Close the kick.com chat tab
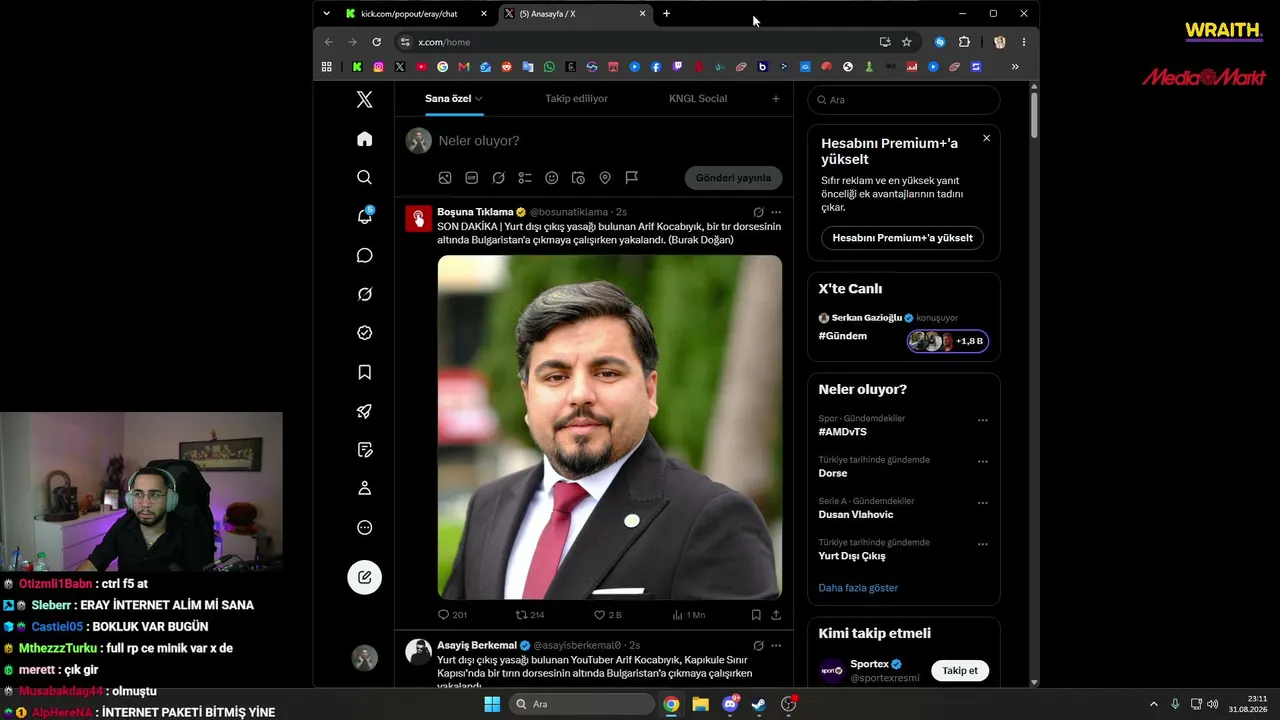This screenshot has height=720, width=1280. pos(484,14)
